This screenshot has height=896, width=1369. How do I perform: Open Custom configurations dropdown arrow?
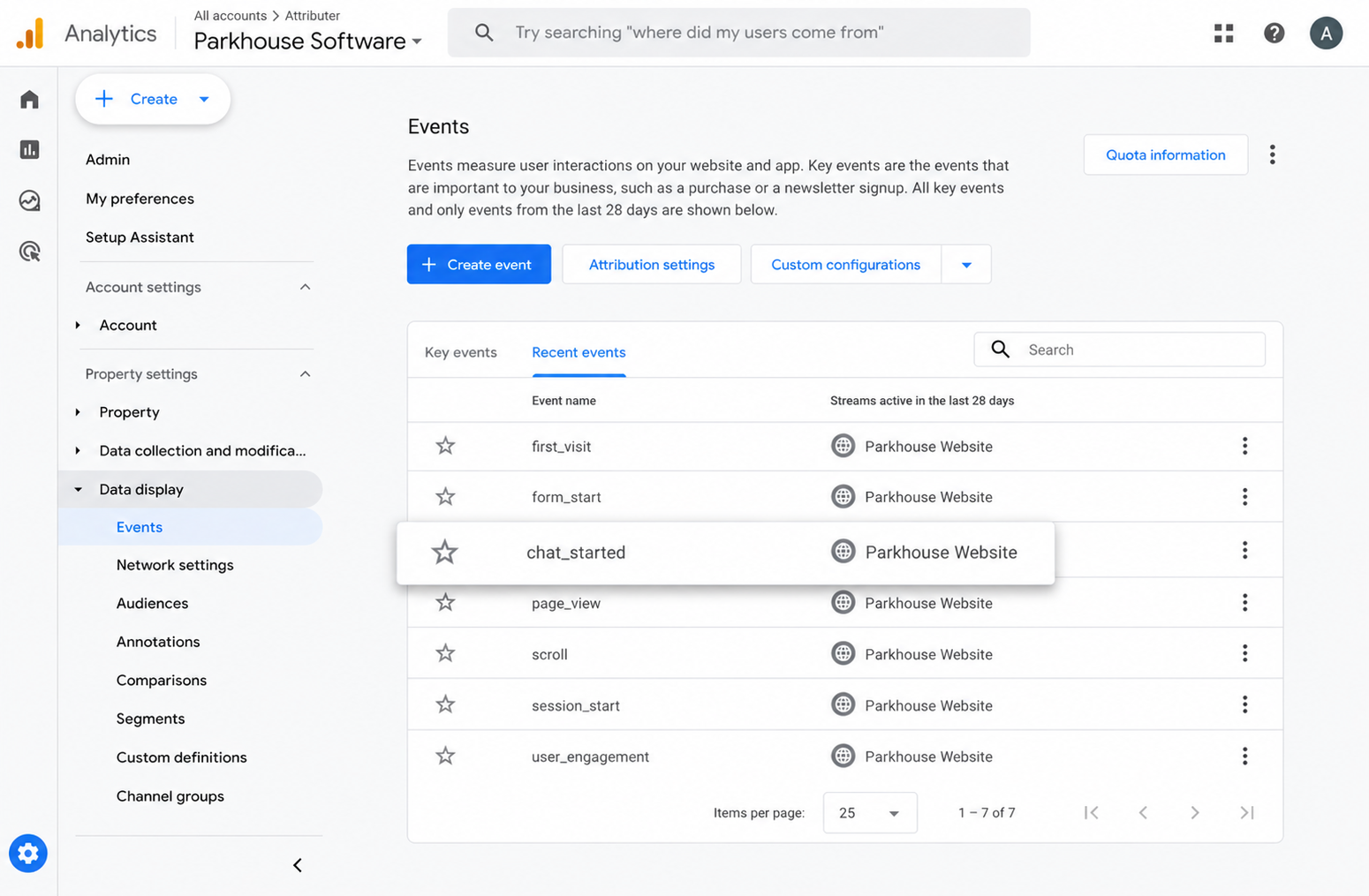pos(966,265)
